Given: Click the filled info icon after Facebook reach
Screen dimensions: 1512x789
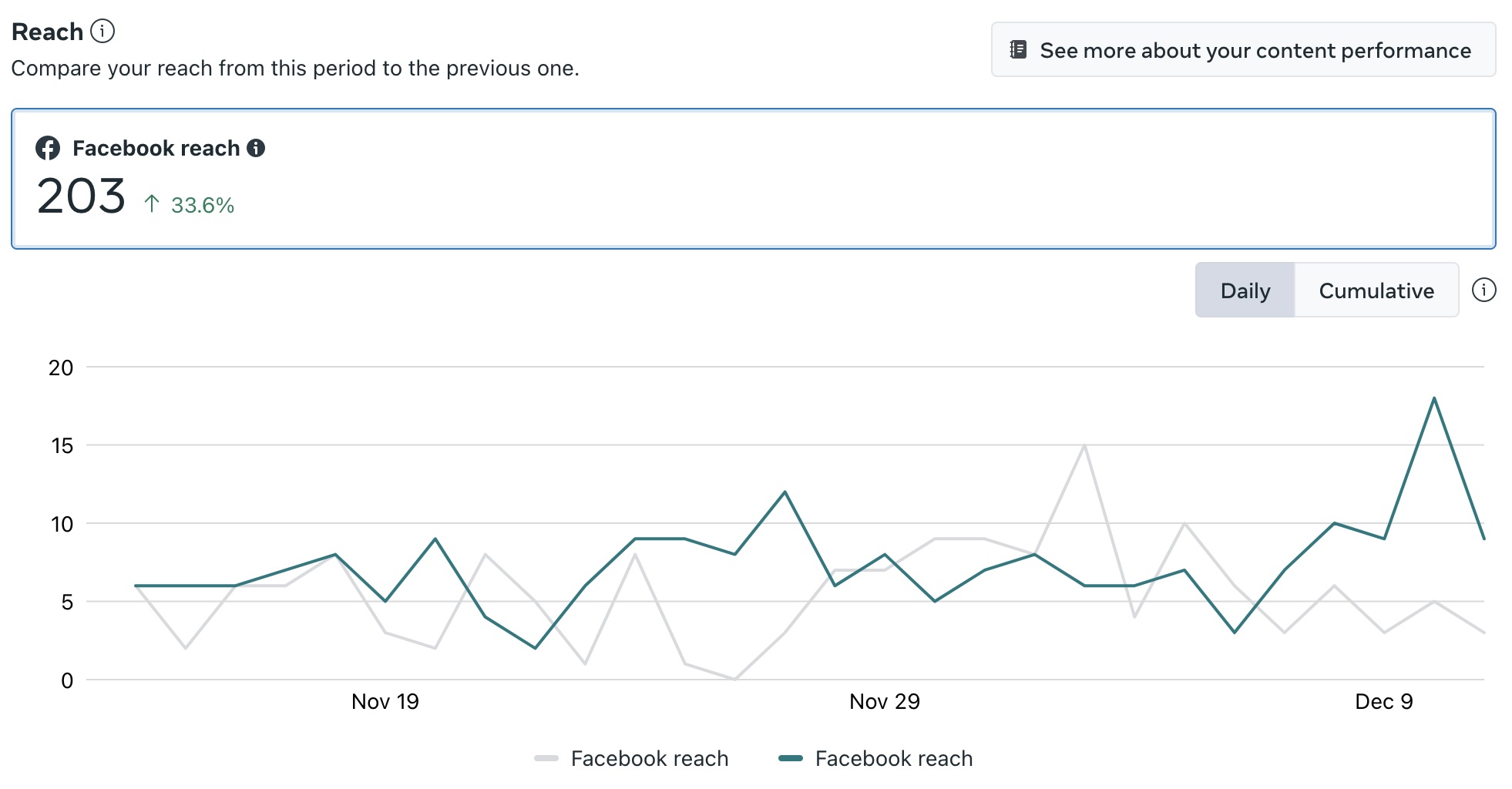Looking at the screenshot, I should (256, 148).
